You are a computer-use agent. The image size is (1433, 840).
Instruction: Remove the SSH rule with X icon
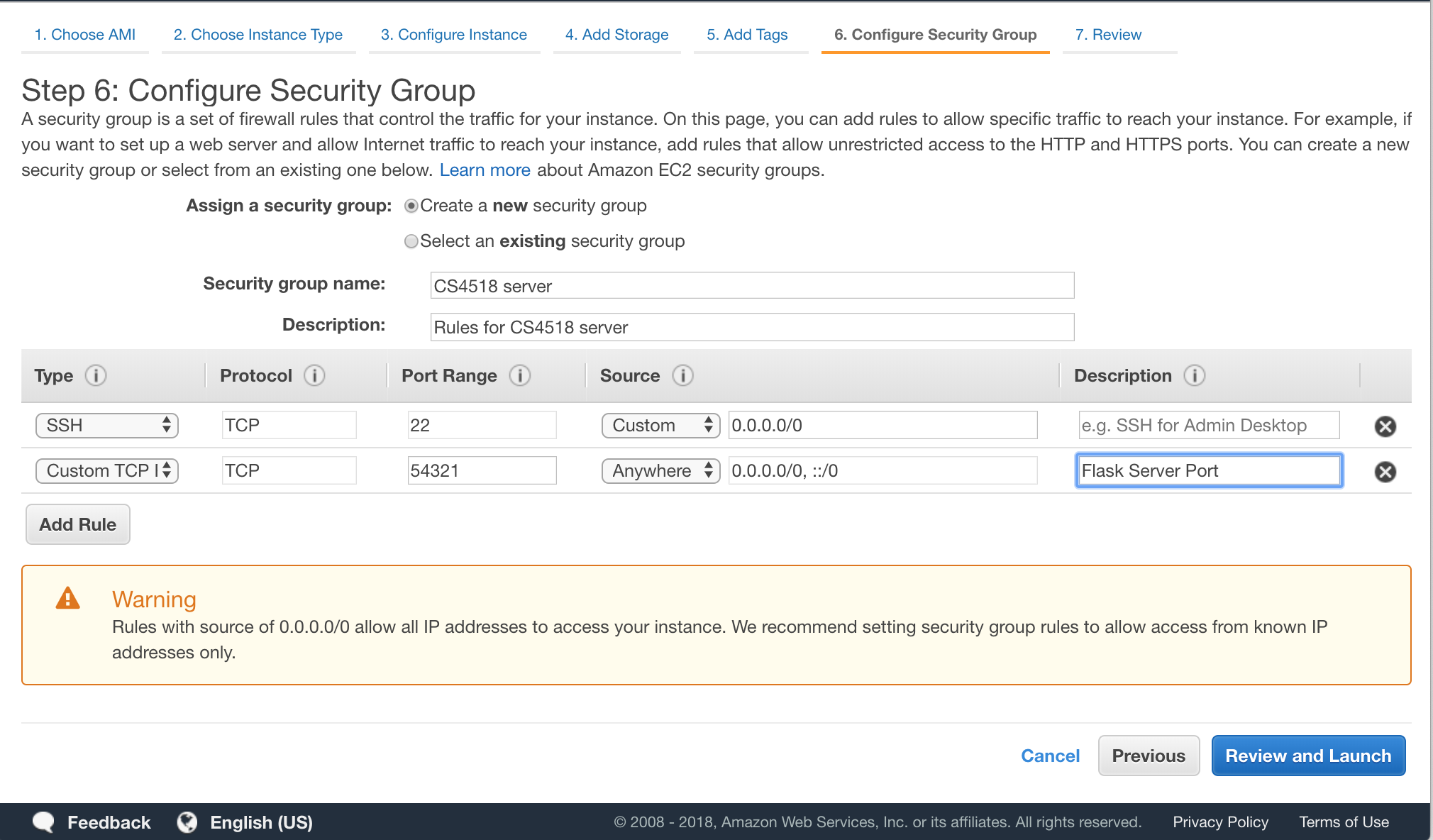pos(1385,426)
